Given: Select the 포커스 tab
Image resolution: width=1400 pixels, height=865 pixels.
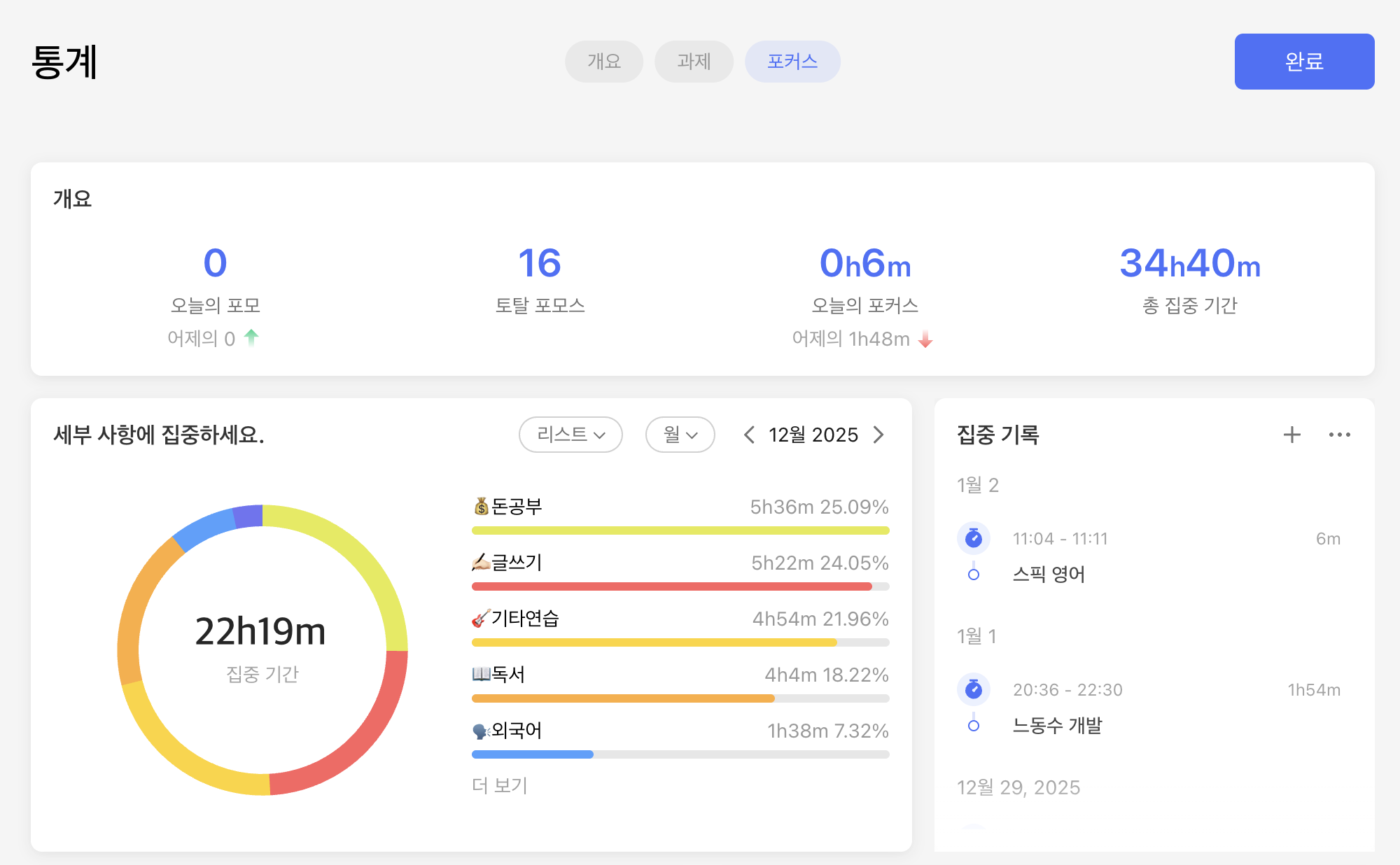Looking at the screenshot, I should [x=792, y=62].
